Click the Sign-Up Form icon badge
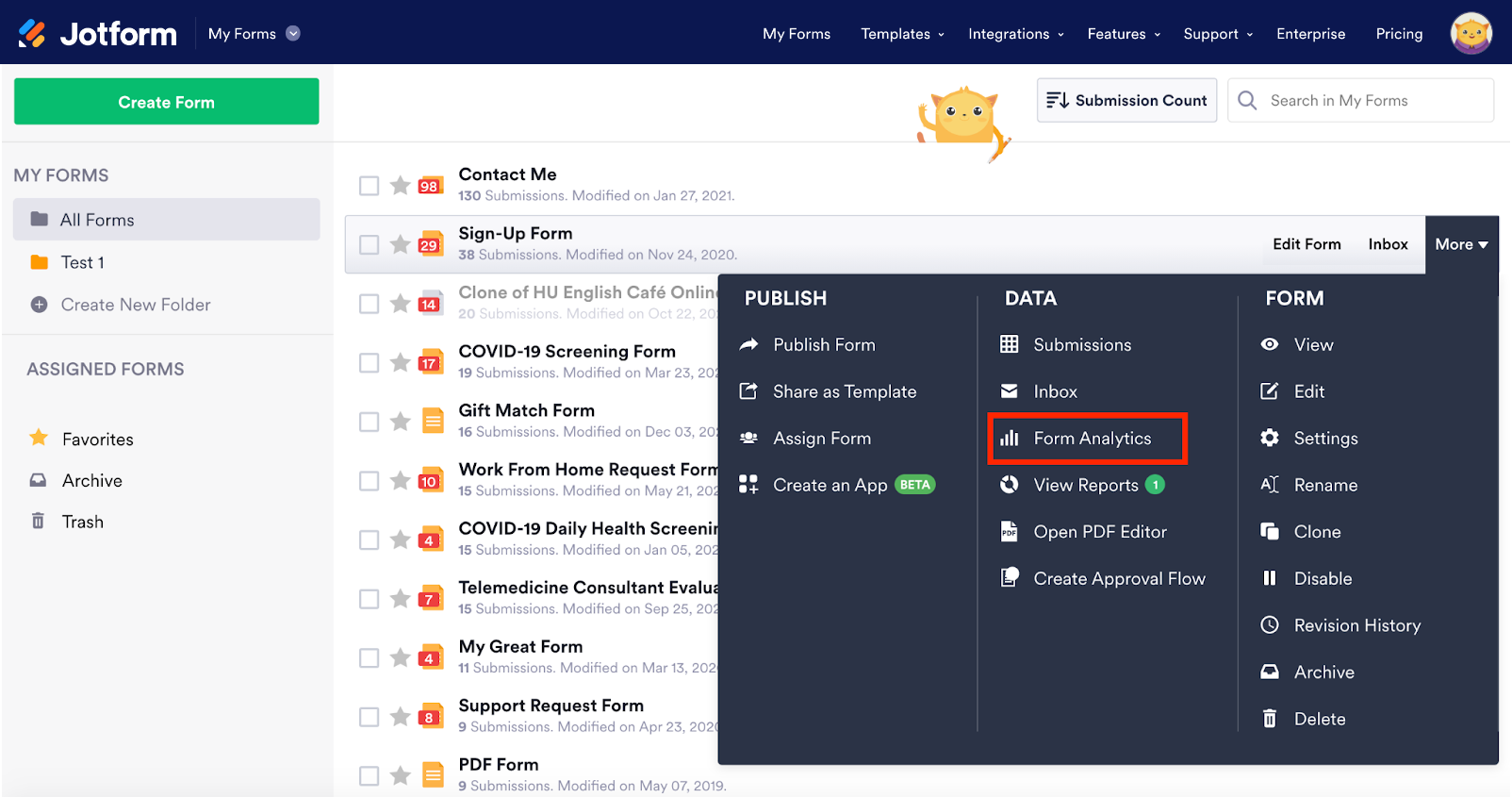Screen dimensions: 1512x797 pyautogui.click(x=431, y=244)
